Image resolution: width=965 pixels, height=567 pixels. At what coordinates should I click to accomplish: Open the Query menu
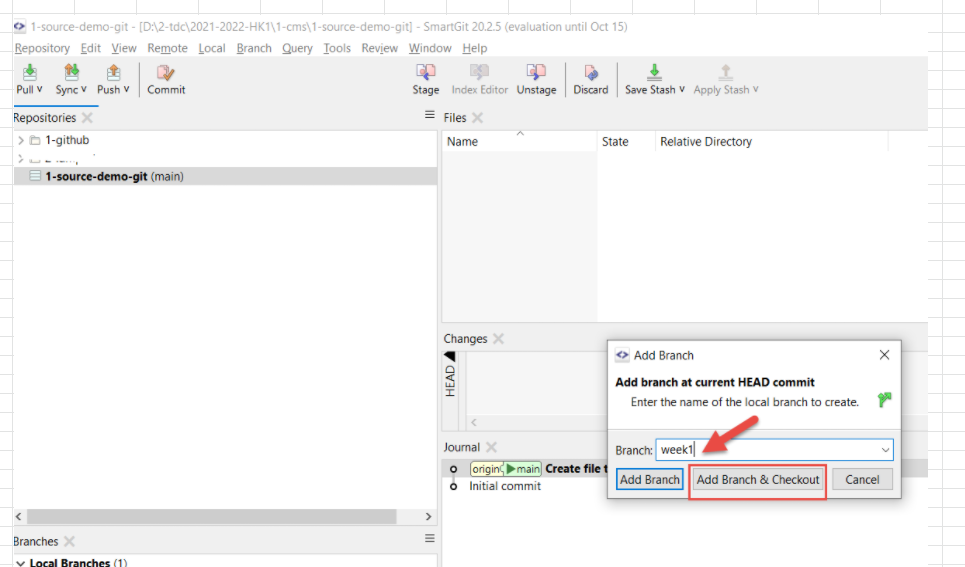pyautogui.click(x=297, y=48)
